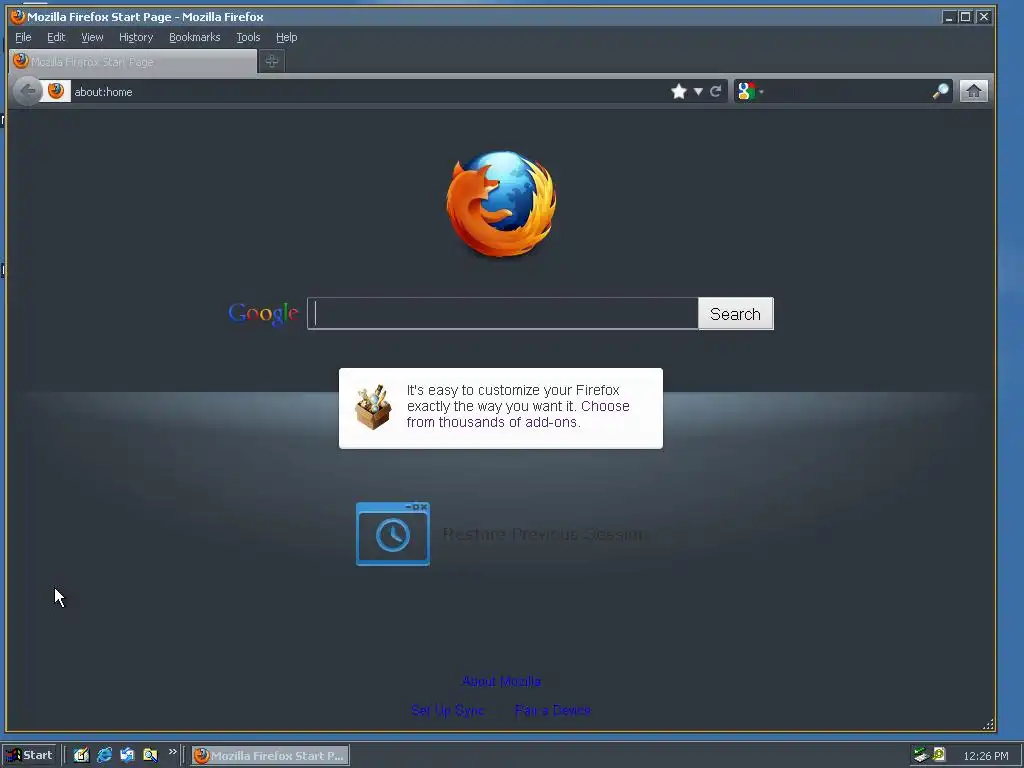Open the Edit menu
The width and height of the screenshot is (1024, 768).
coord(56,37)
